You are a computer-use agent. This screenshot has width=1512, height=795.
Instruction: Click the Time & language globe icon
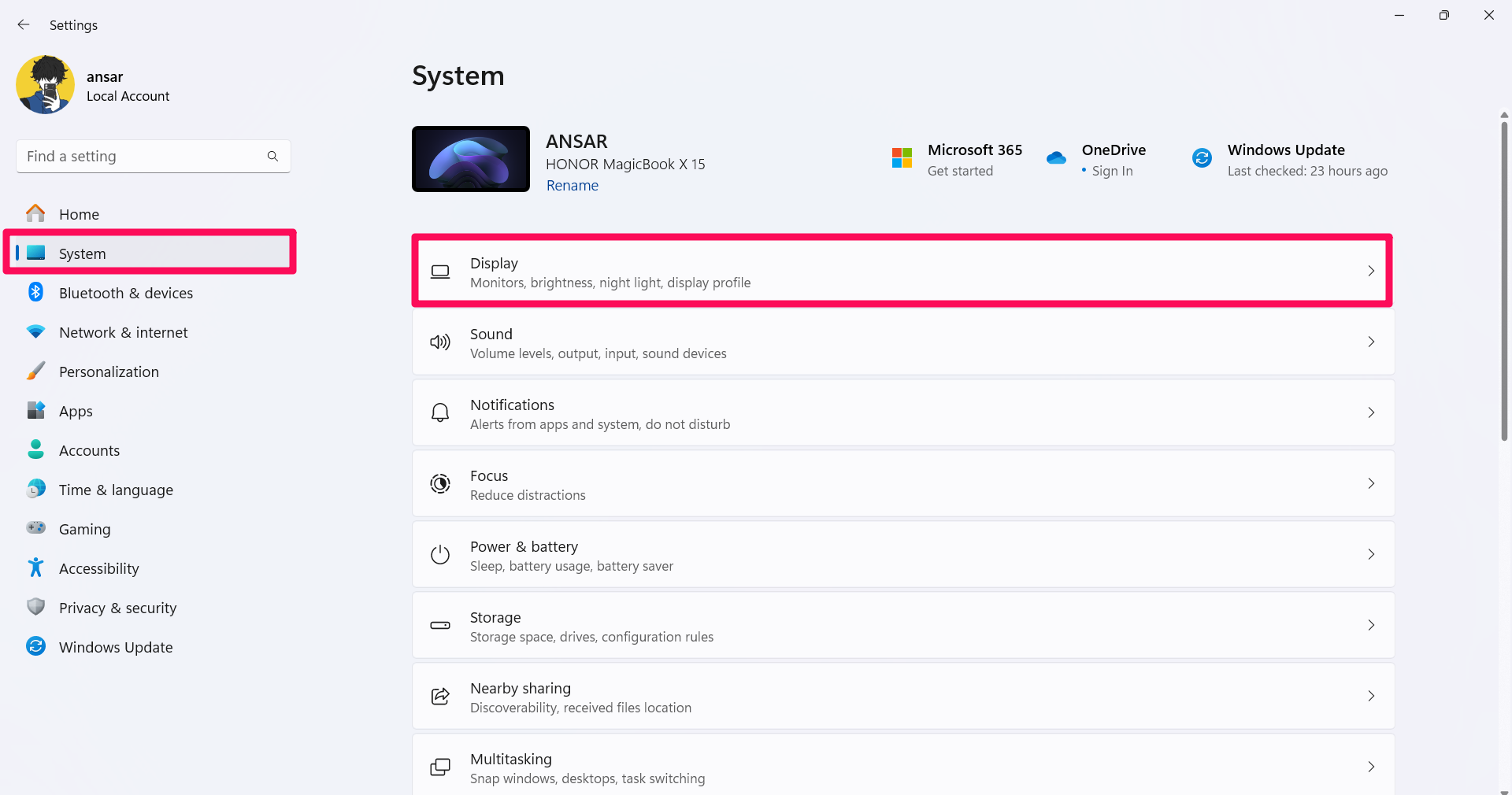[35, 489]
